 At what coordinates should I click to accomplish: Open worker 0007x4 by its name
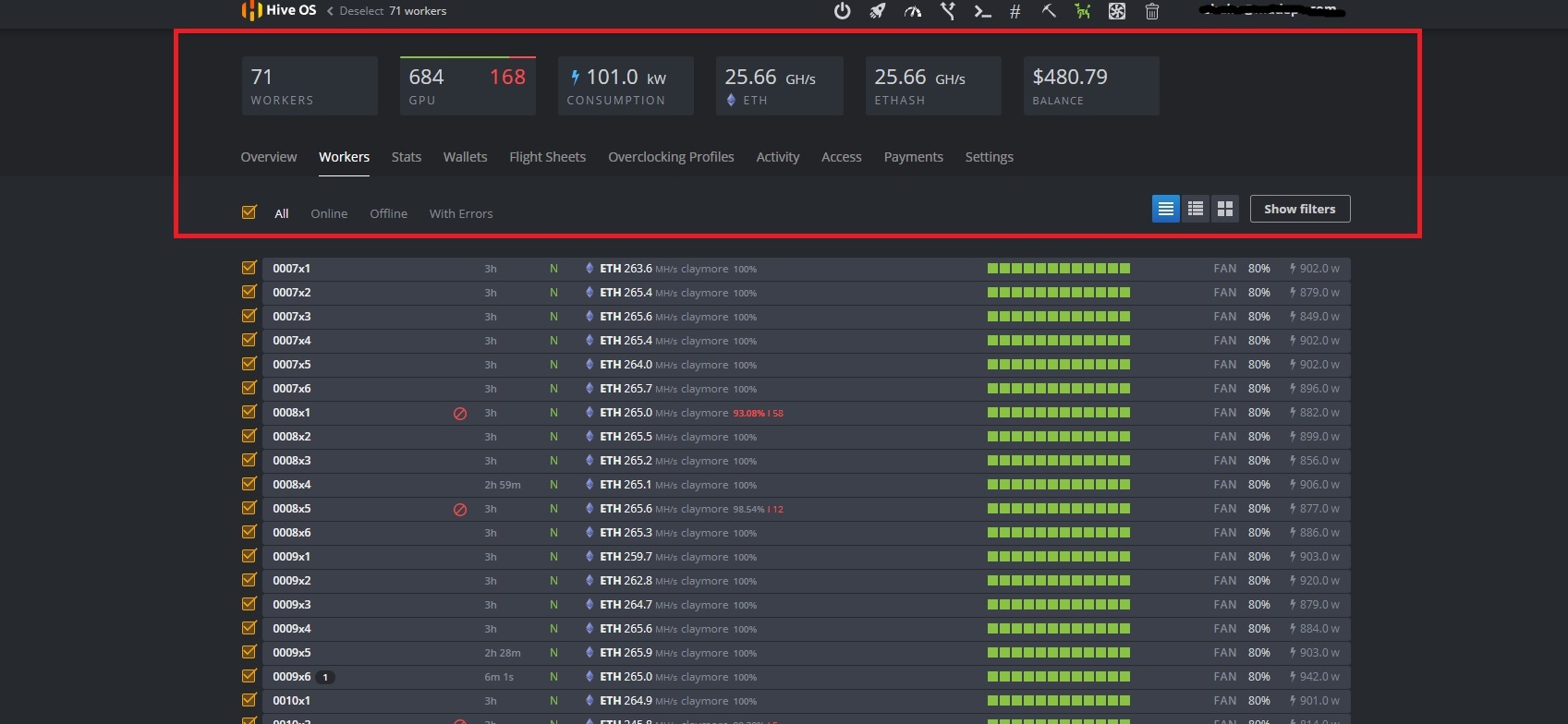(x=292, y=341)
